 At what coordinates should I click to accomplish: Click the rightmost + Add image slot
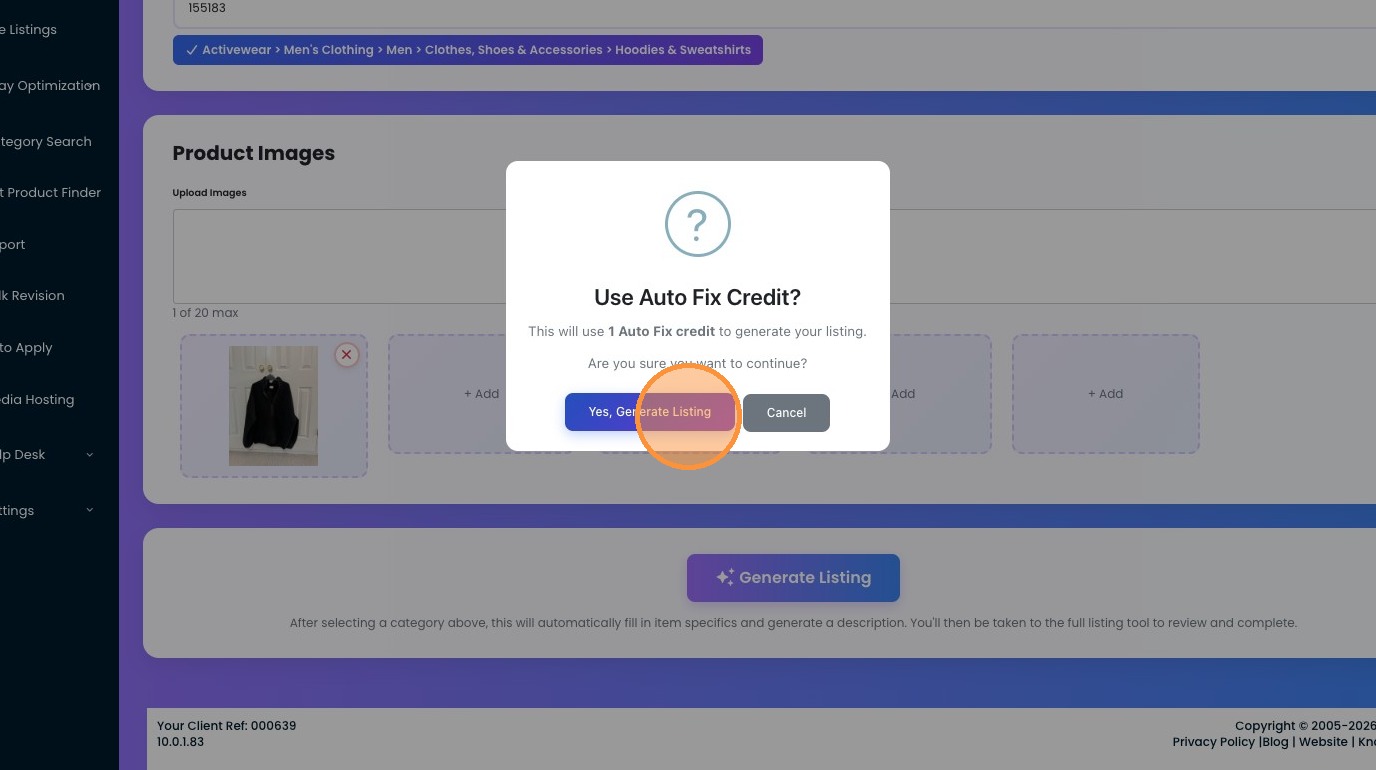click(1105, 394)
